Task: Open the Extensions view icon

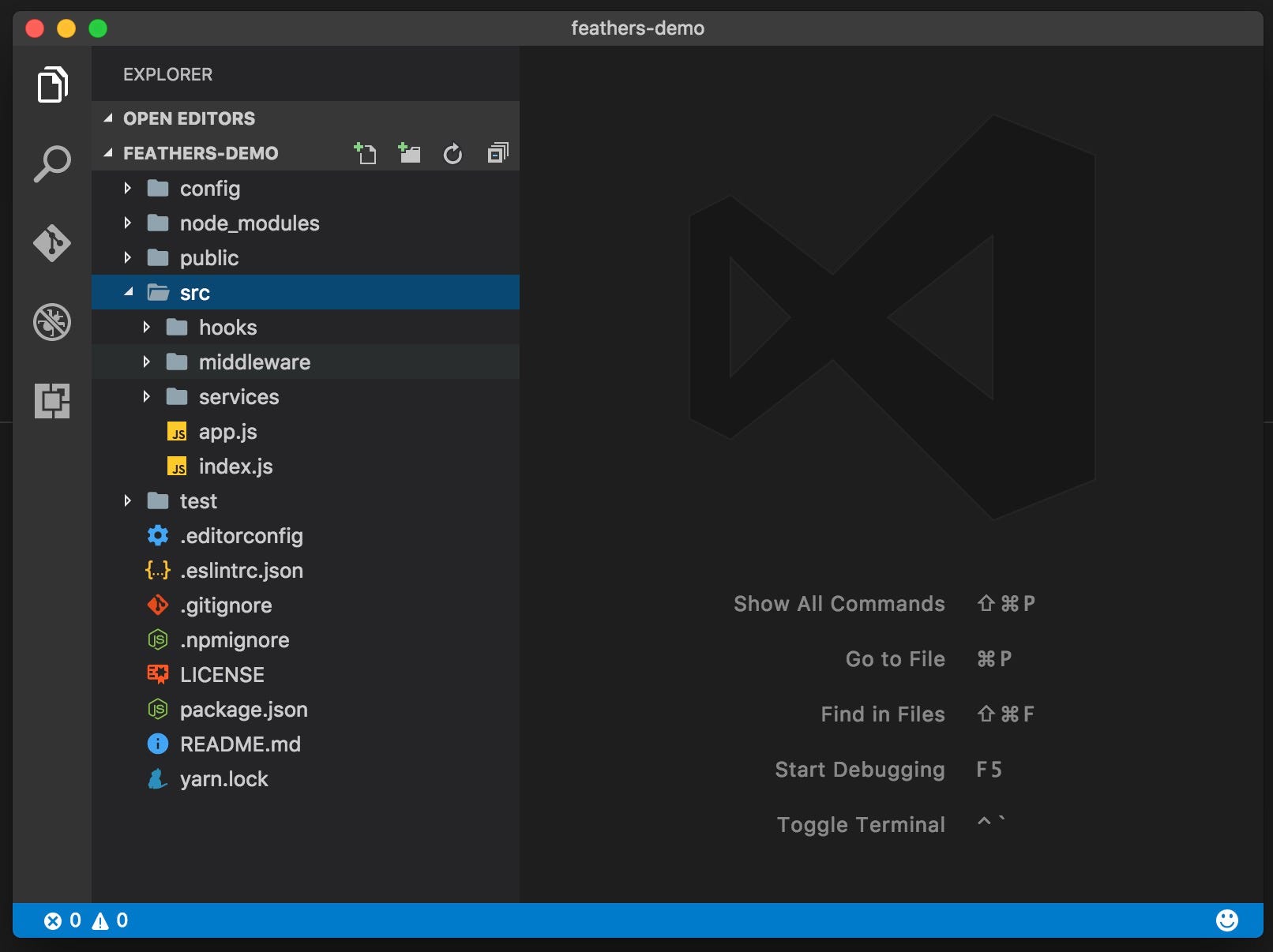Action: point(52,401)
